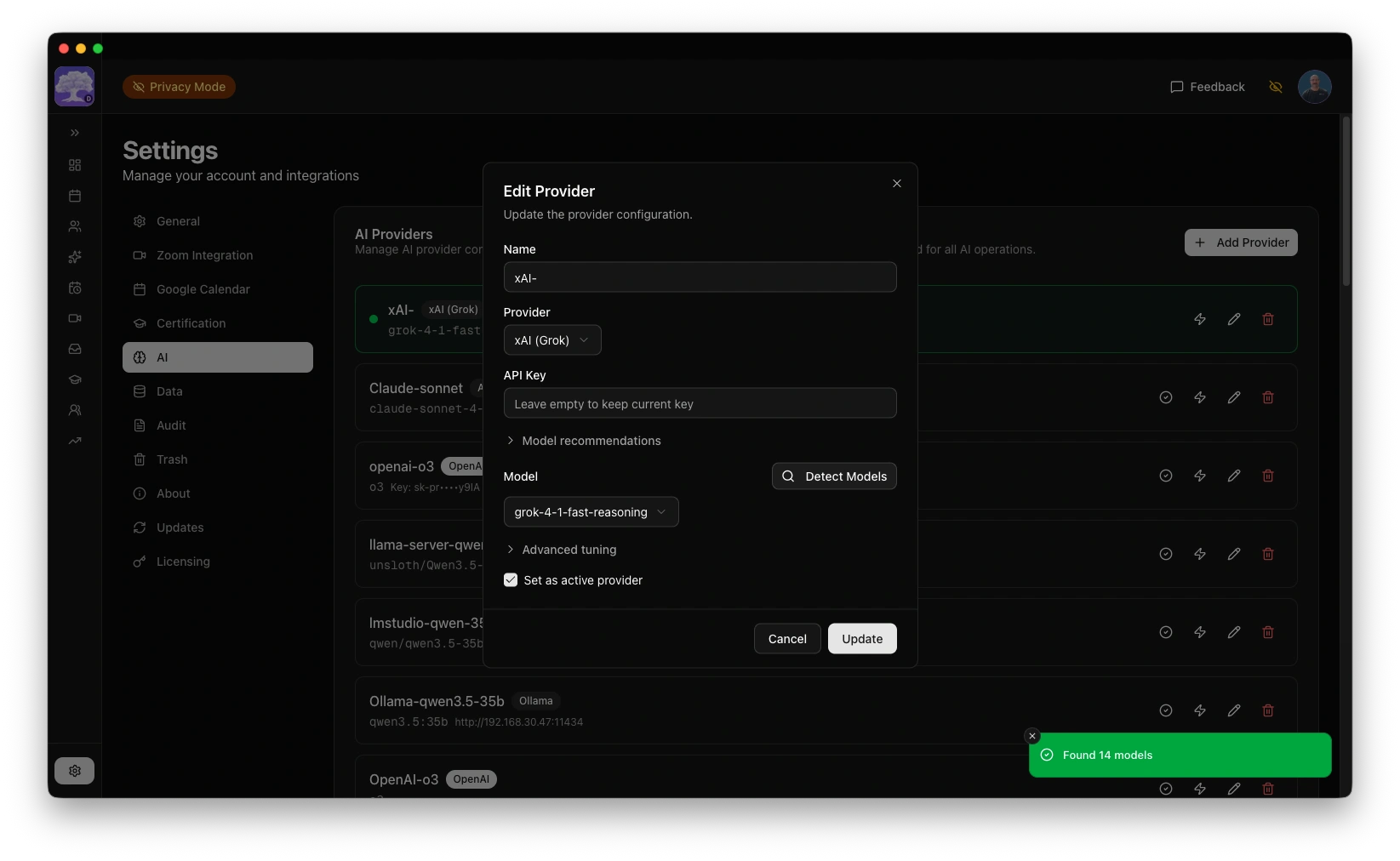1400x861 pixels.
Task: Click the Detect Models button
Action: coord(834,476)
